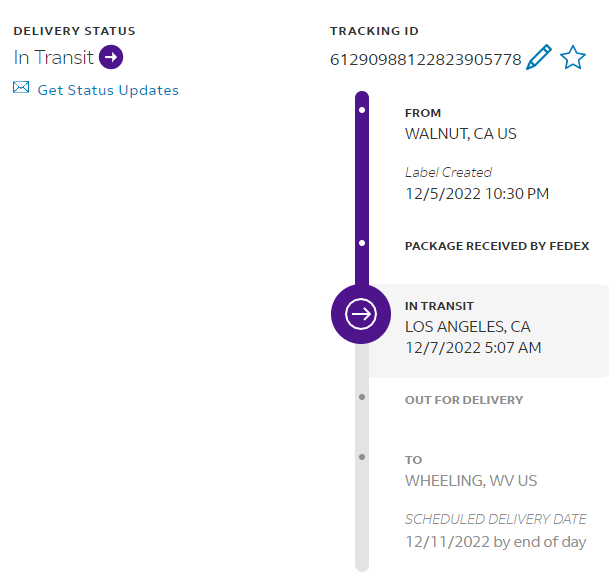Click the In Transit delivery status text
609x584 pixels.
tap(54, 58)
